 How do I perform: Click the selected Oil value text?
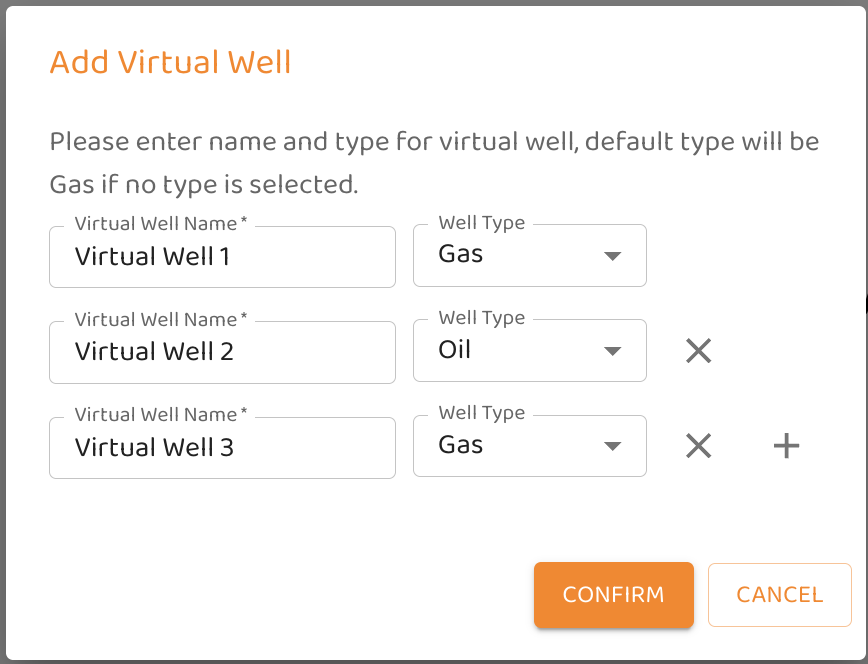click(x=455, y=350)
